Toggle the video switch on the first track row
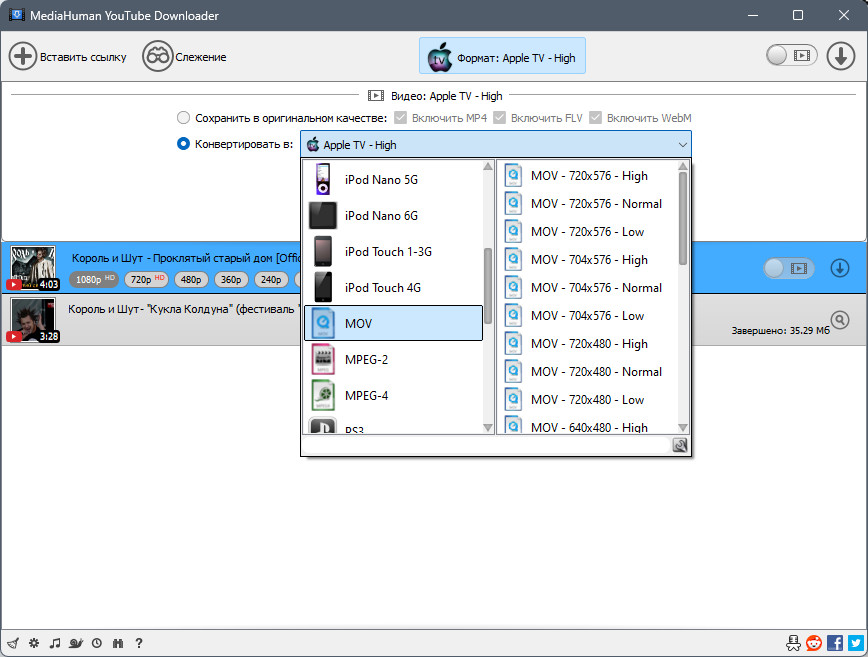The height and width of the screenshot is (657, 868). click(x=789, y=268)
